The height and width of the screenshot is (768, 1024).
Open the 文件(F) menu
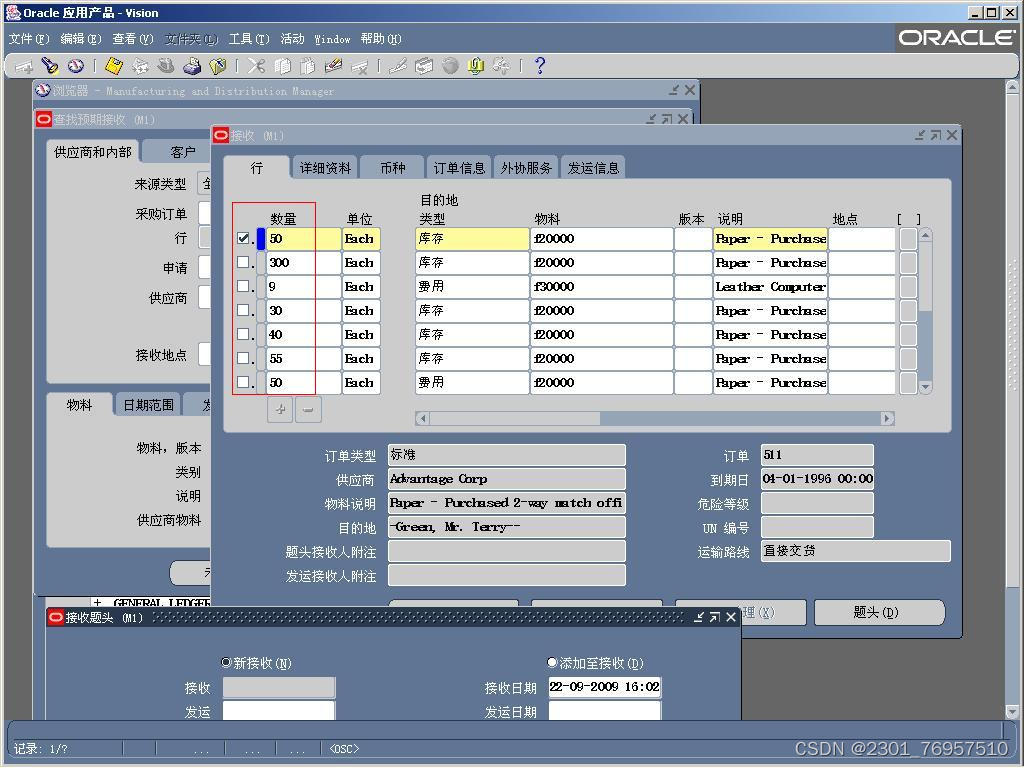pos(29,39)
